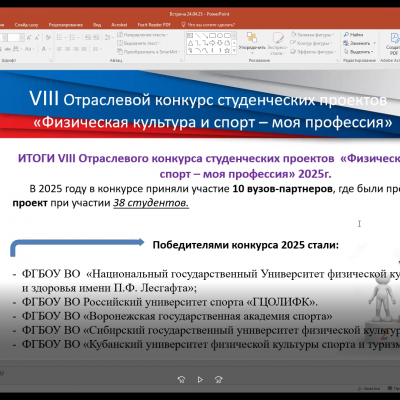400x400 pixels.
Task: Switch to Review (Рецензирование) tab
Action: click(66, 25)
